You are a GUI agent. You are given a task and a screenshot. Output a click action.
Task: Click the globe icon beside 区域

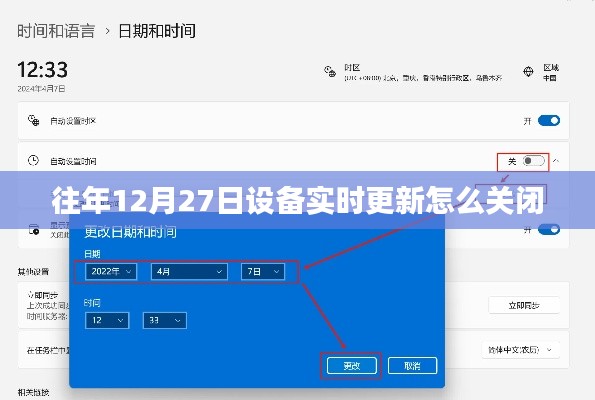coord(528,71)
